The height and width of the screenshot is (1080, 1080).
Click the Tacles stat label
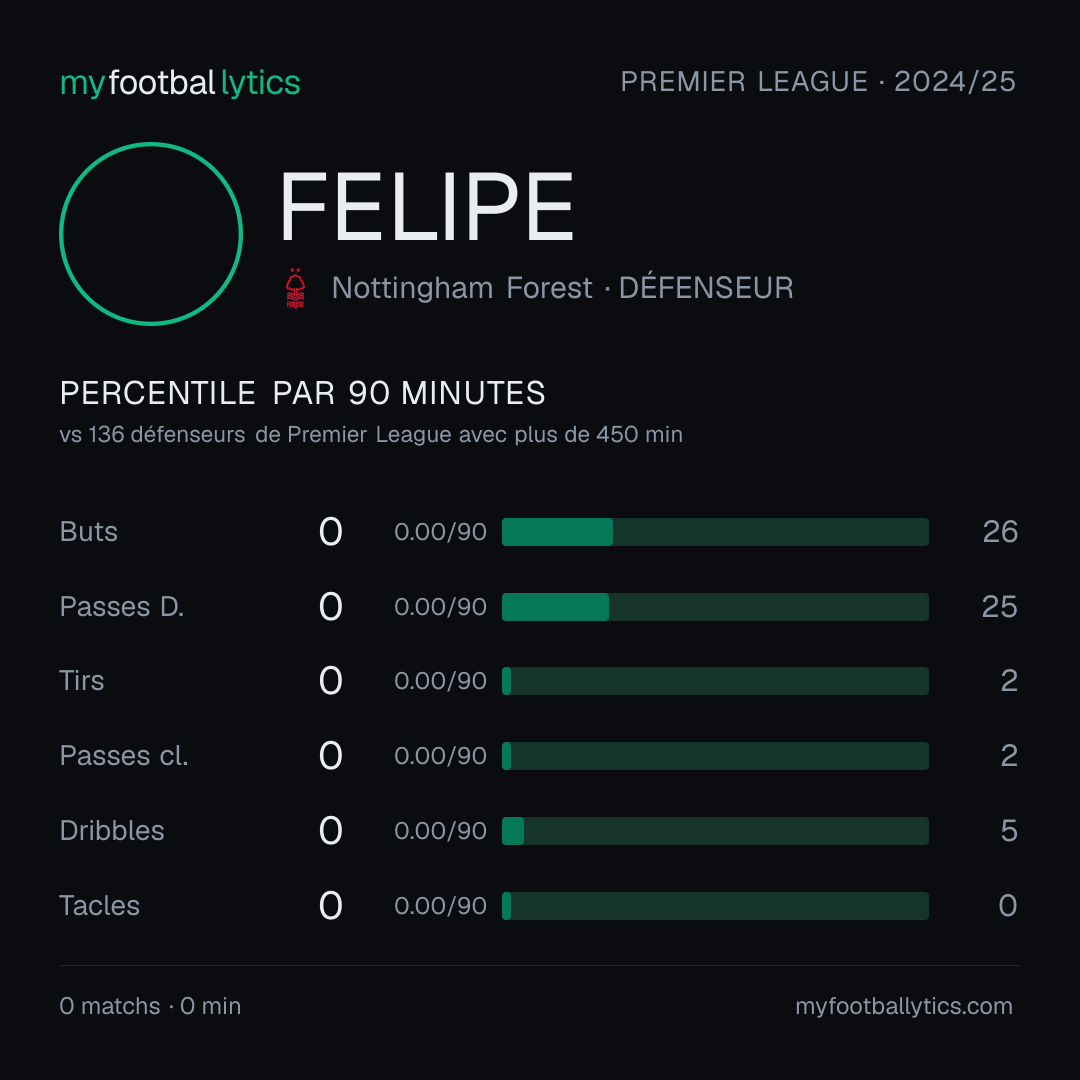(x=99, y=906)
